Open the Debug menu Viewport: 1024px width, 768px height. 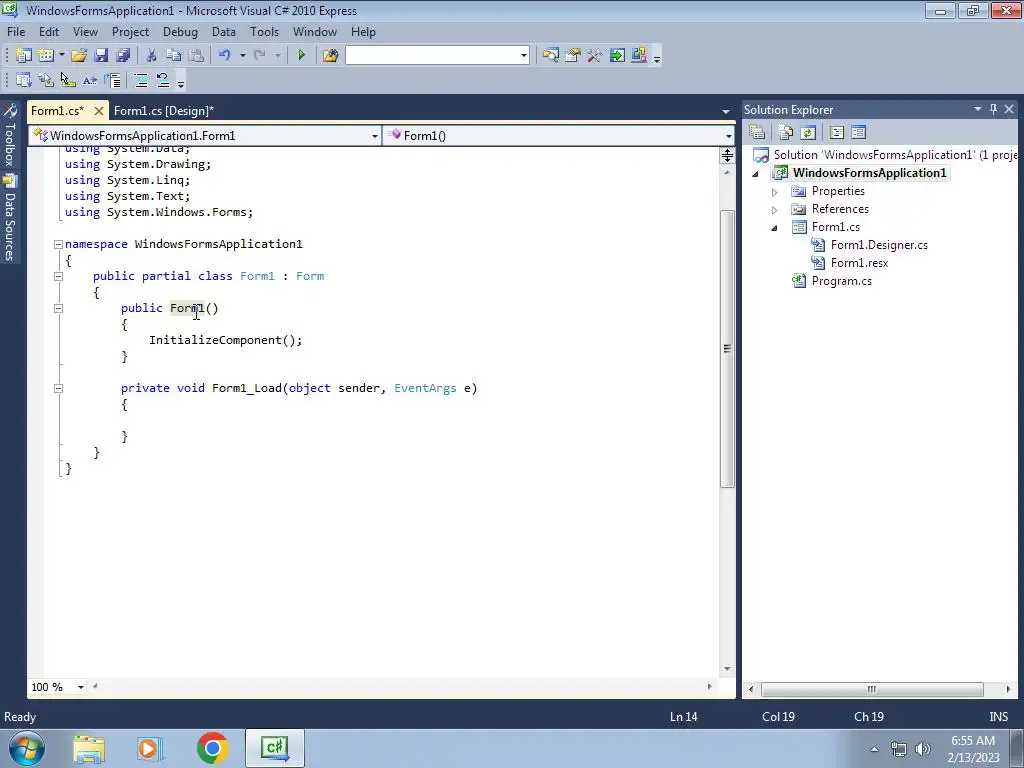[x=180, y=31]
